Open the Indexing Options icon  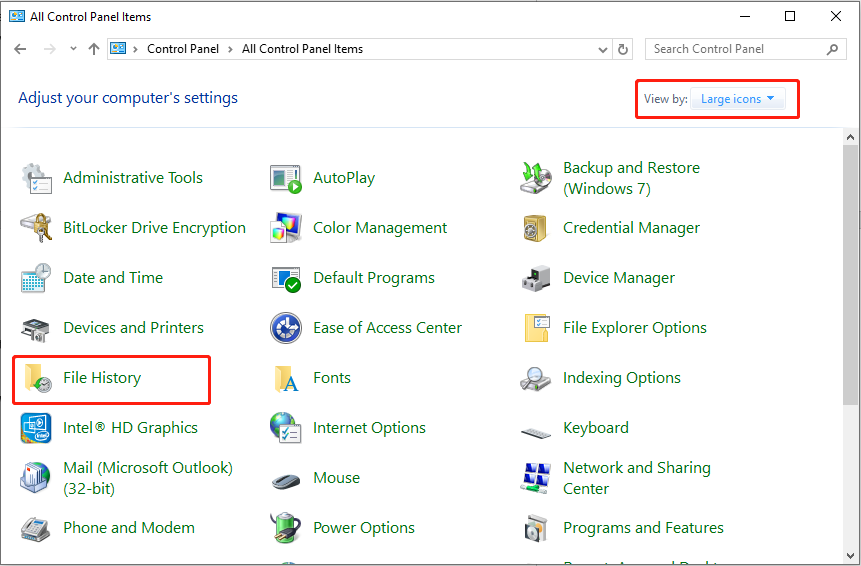coord(535,379)
